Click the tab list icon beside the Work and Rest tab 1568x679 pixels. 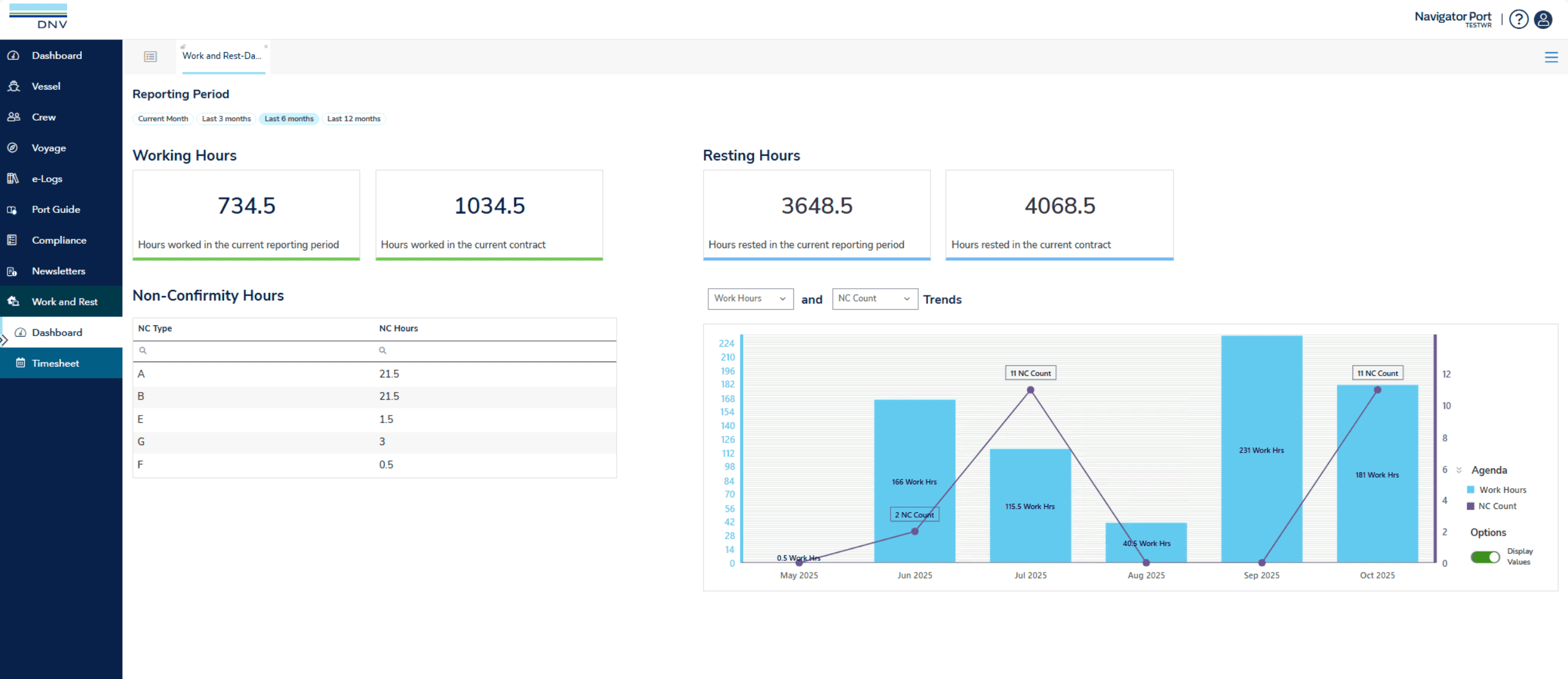(150, 57)
